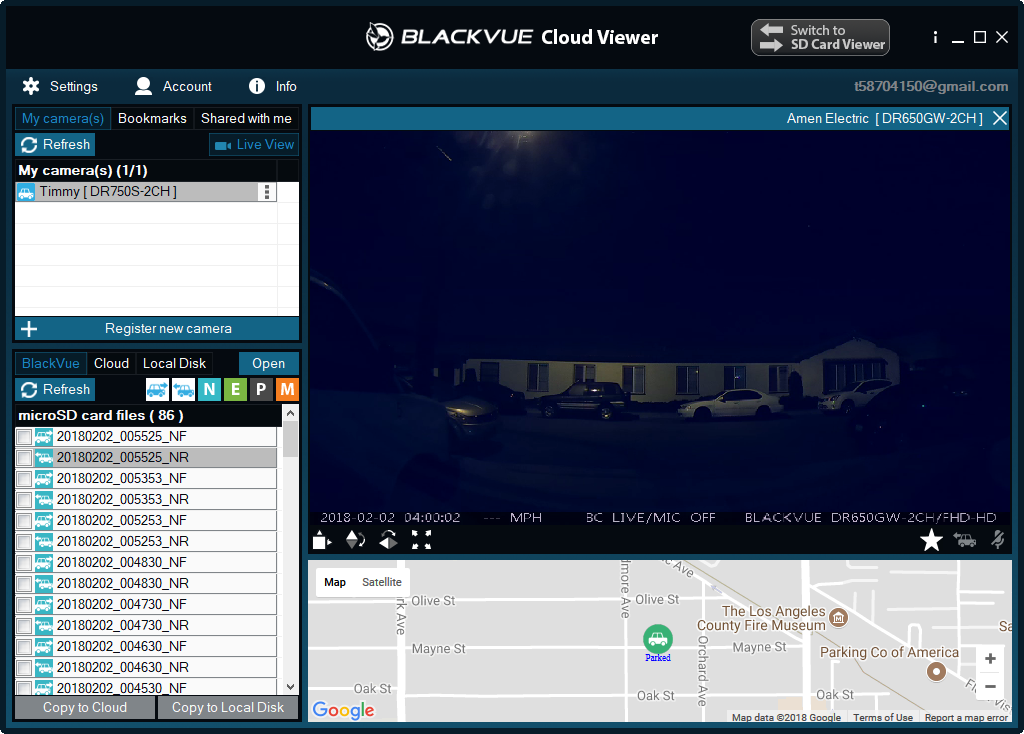Screen dimensions: 1024x734
Task: Select the My camera(s) tab
Action: point(63,118)
